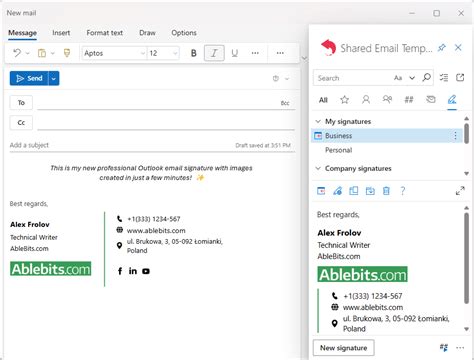The height and width of the screenshot is (360, 474).
Task: Click the Cc recipients button
Action: (21, 123)
